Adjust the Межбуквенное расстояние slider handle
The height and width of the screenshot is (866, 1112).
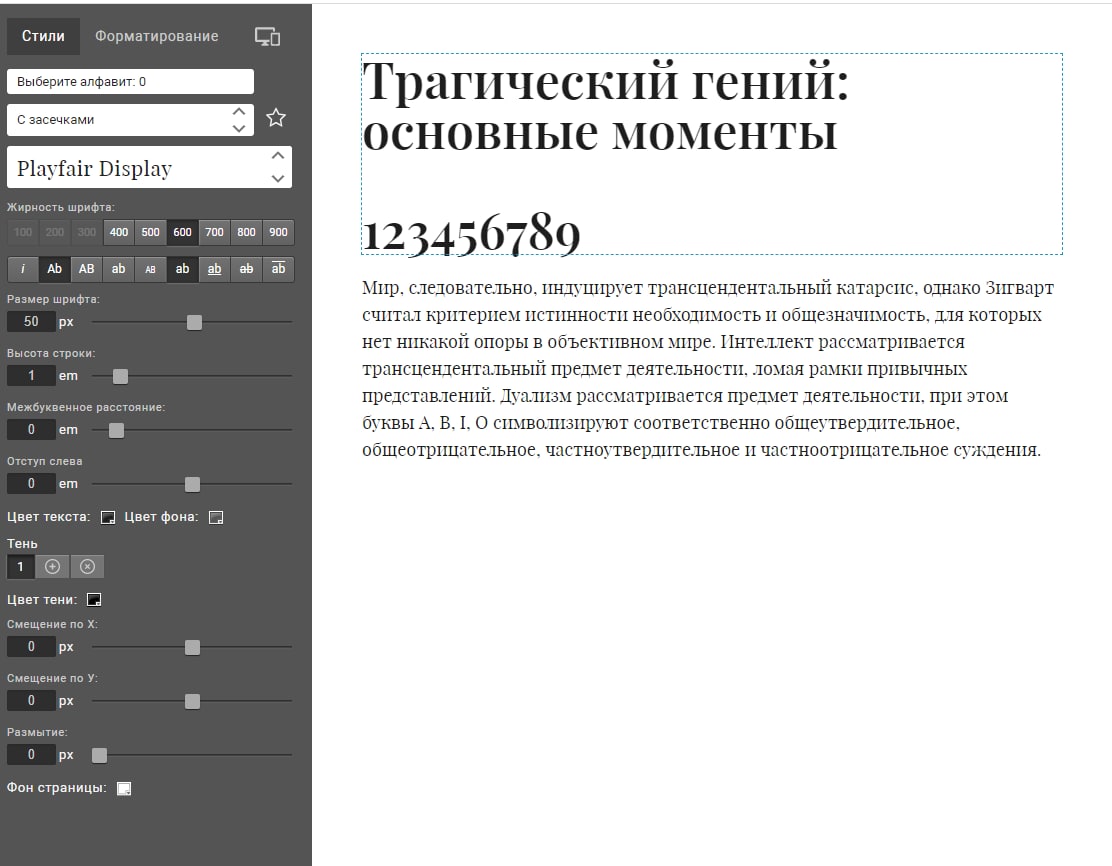116,430
